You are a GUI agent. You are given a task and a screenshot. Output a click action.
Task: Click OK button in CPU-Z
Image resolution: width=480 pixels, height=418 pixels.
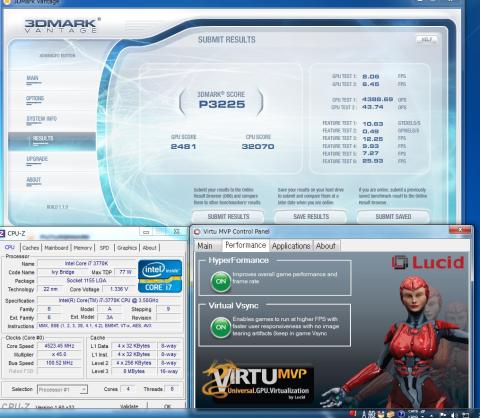point(167,406)
